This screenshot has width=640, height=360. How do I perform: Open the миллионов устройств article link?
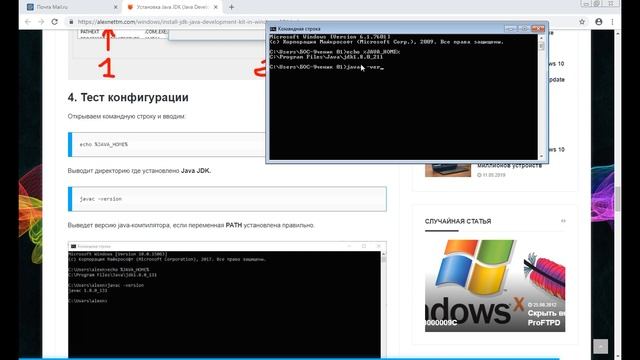[509, 165]
